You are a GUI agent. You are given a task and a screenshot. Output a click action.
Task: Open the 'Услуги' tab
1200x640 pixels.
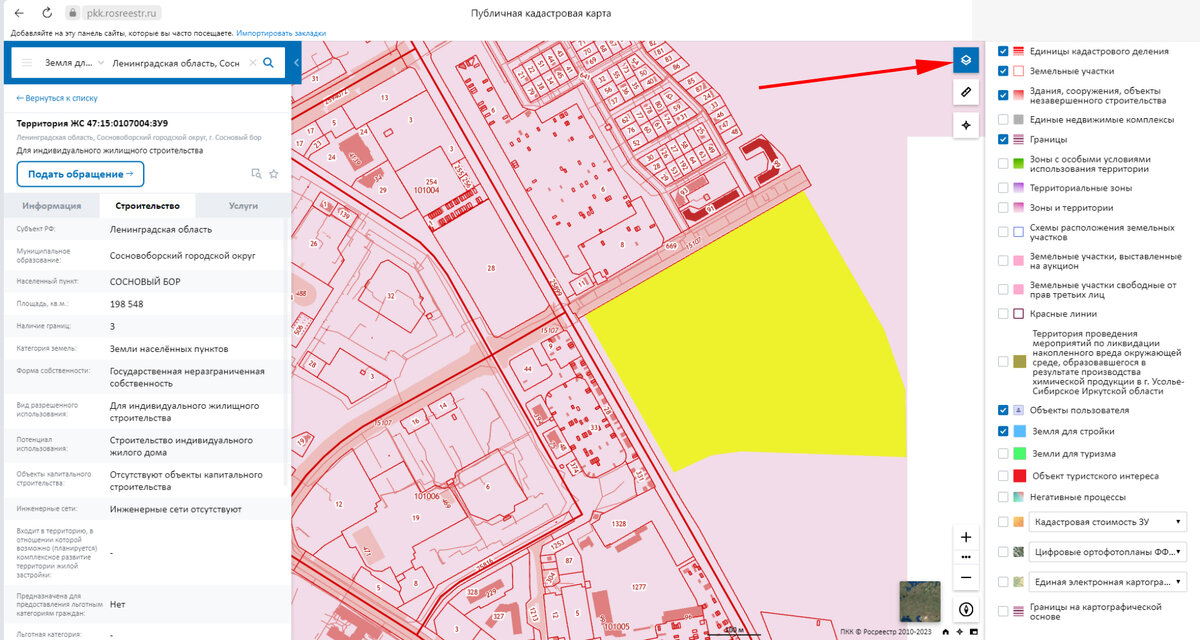(x=243, y=205)
